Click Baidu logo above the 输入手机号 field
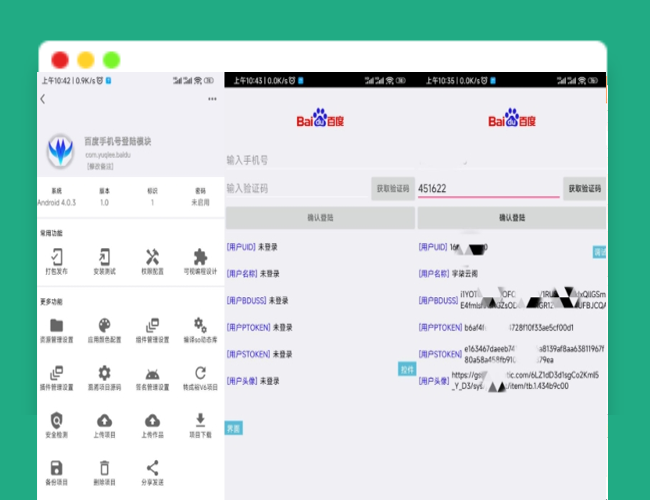This screenshot has height=500, width=650. click(x=320, y=118)
